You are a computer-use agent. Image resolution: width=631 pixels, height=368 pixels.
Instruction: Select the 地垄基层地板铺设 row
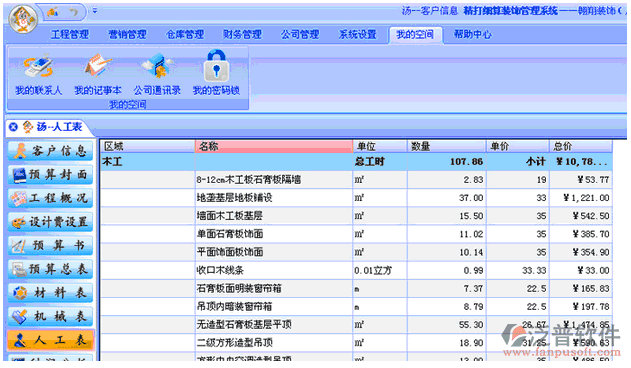pyautogui.click(x=356, y=198)
